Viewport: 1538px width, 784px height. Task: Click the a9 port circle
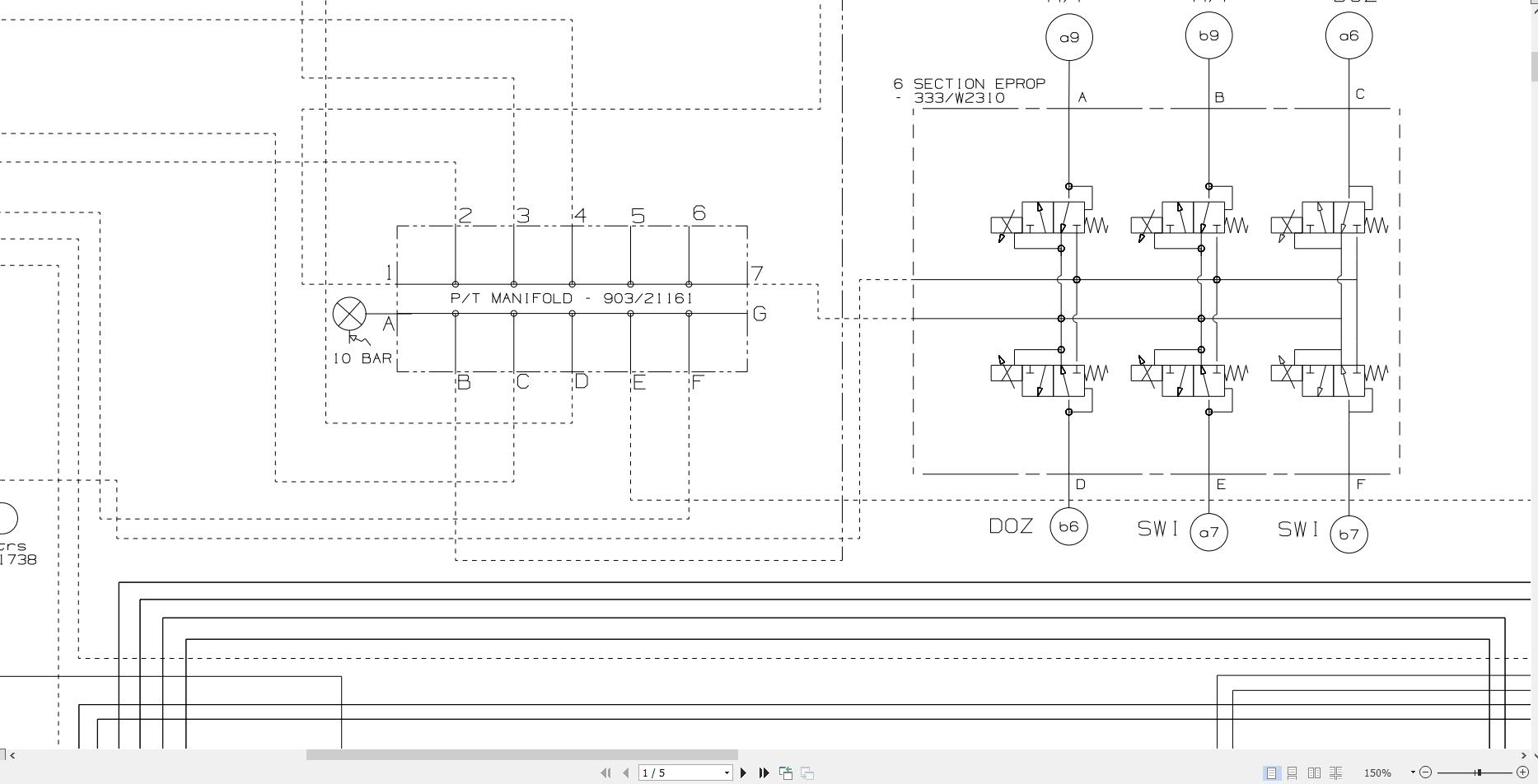(1069, 37)
